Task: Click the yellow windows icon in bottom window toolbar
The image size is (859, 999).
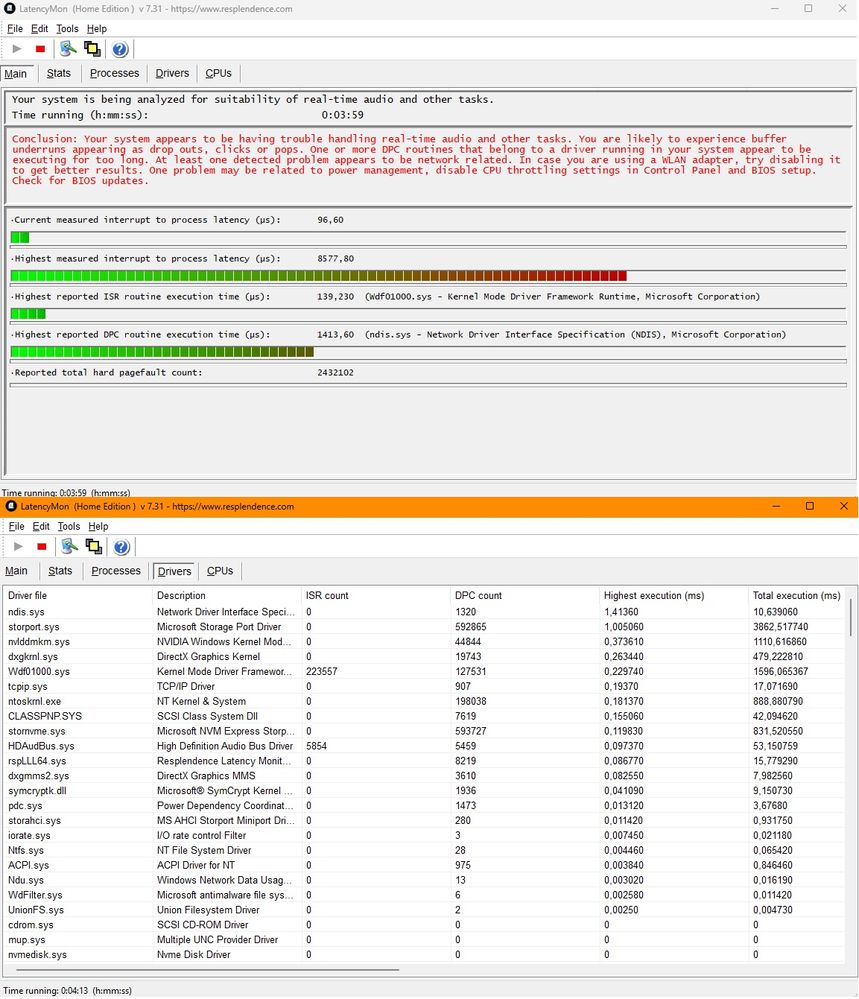Action: 94,547
